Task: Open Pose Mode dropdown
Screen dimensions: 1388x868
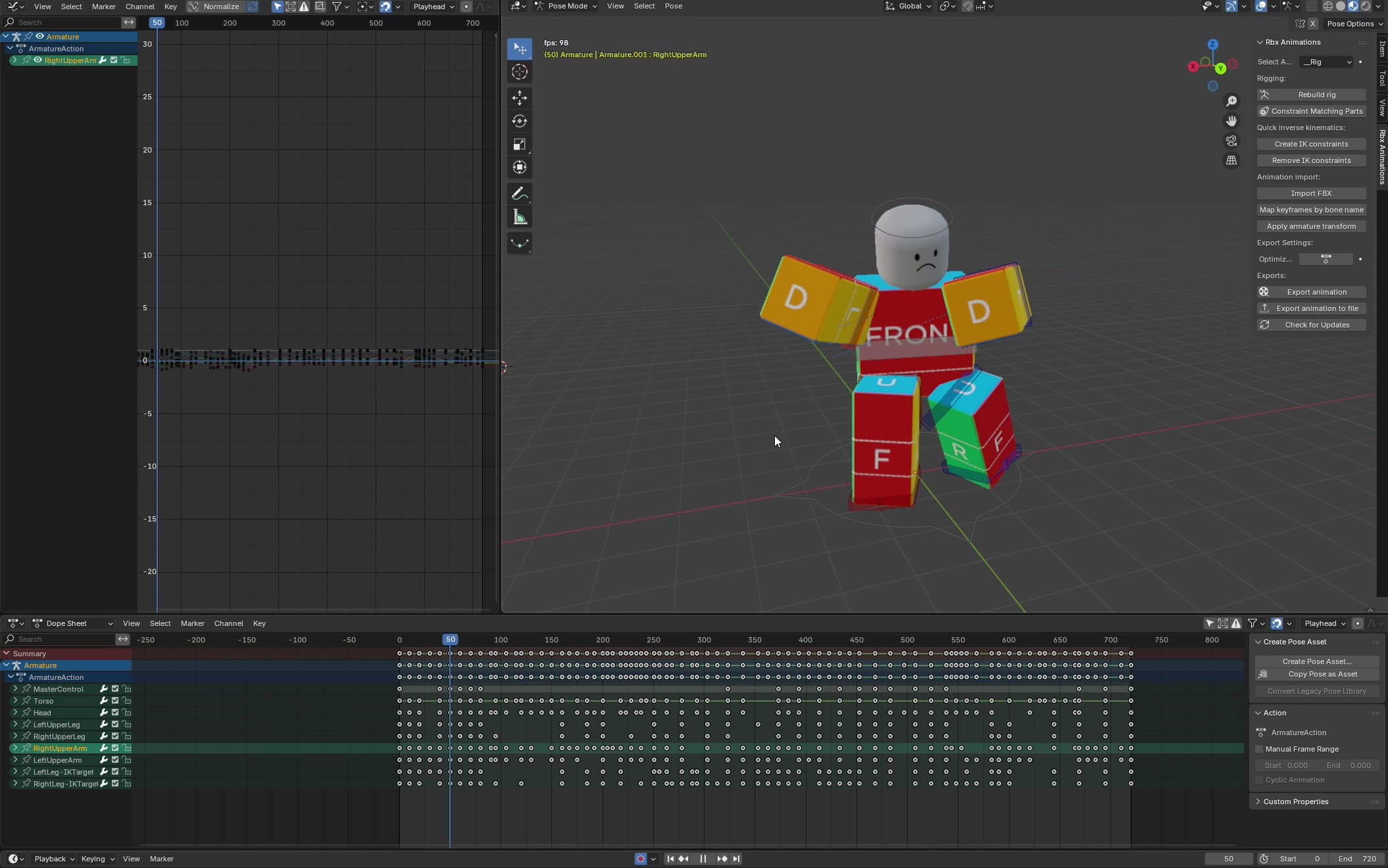Action: (x=566, y=6)
